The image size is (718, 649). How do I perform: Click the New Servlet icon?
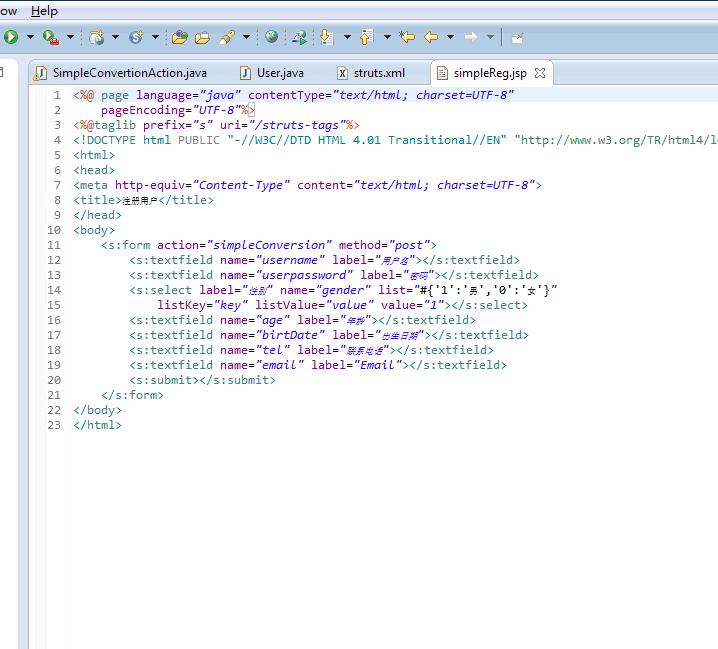pos(136,37)
